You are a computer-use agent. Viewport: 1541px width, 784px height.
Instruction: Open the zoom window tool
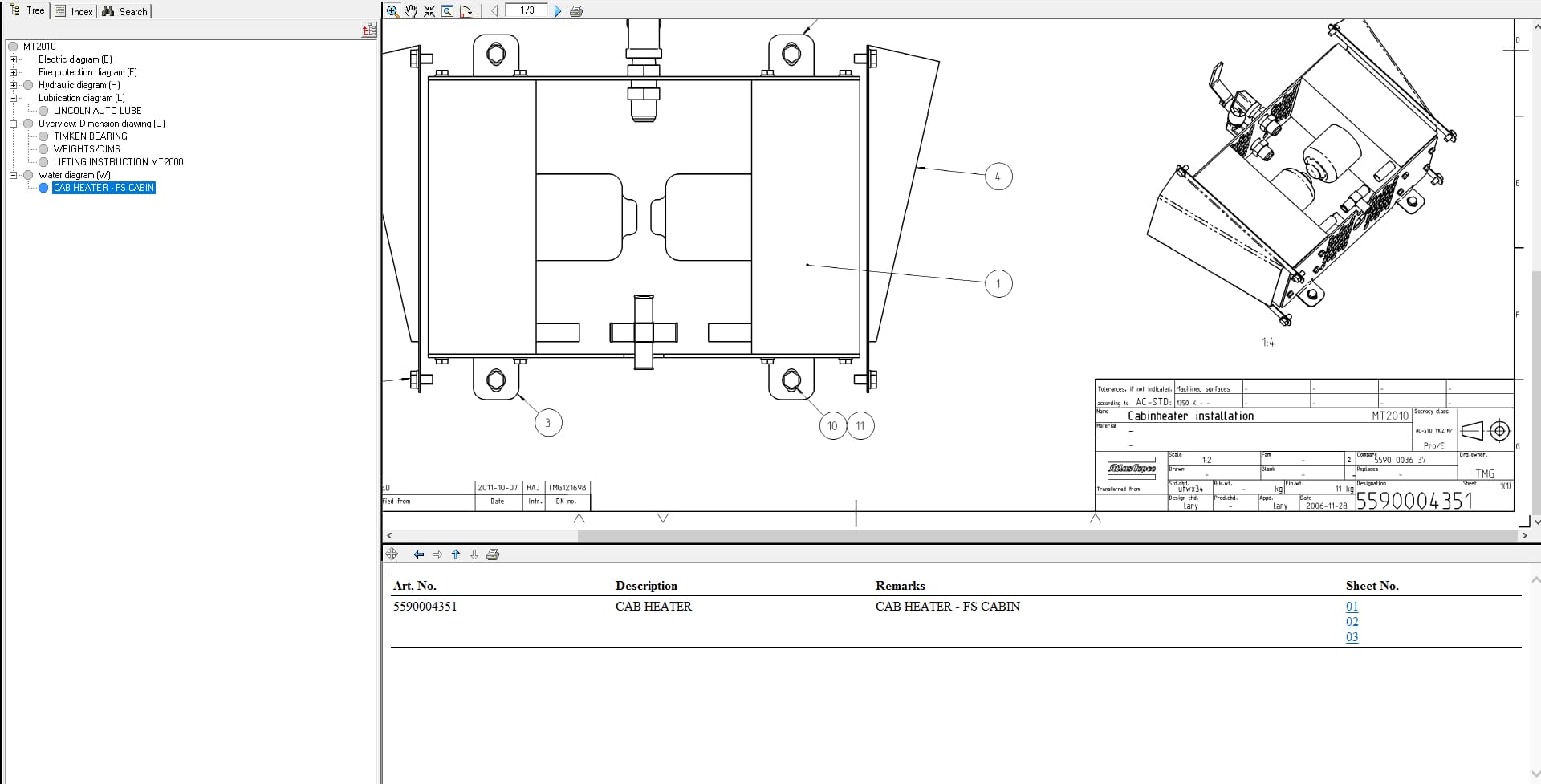click(447, 11)
